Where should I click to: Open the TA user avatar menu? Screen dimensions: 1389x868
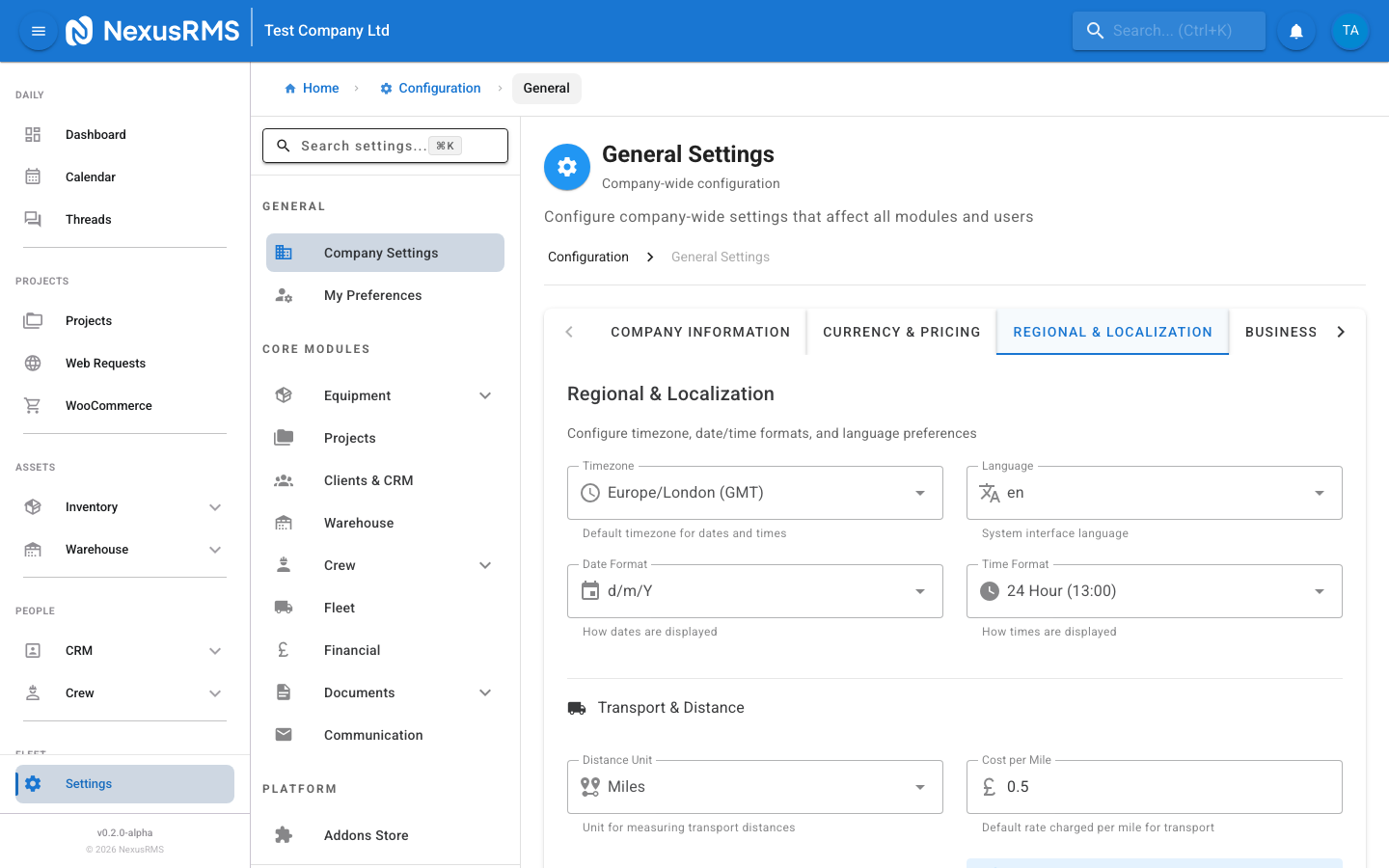click(x=1350, y=30)
